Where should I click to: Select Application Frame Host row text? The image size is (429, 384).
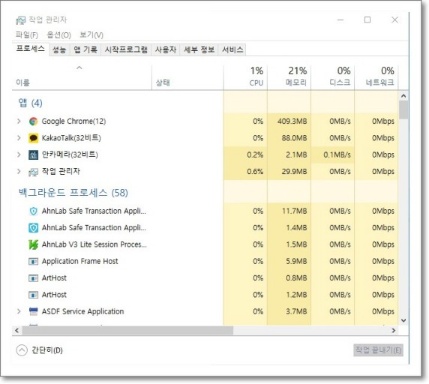click(x=80, y=261)
